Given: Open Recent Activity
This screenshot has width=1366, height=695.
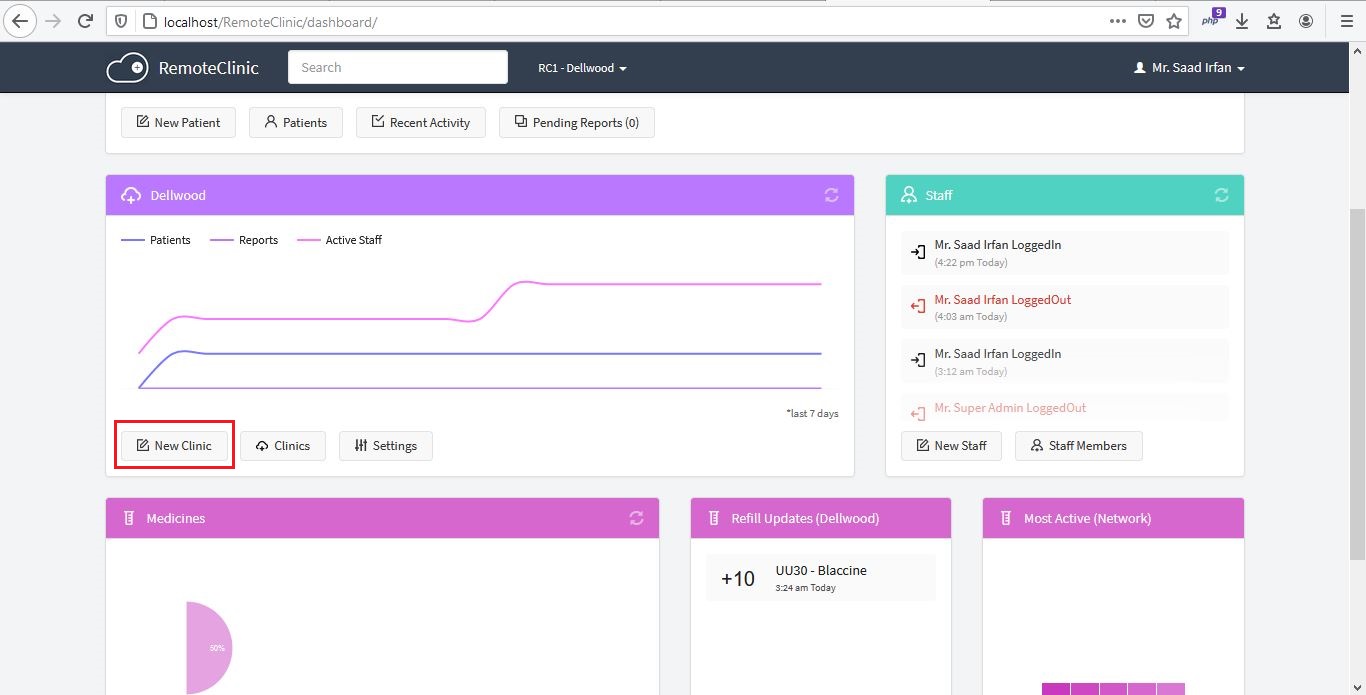Looking at the screenshot, I should click(420, 122).
